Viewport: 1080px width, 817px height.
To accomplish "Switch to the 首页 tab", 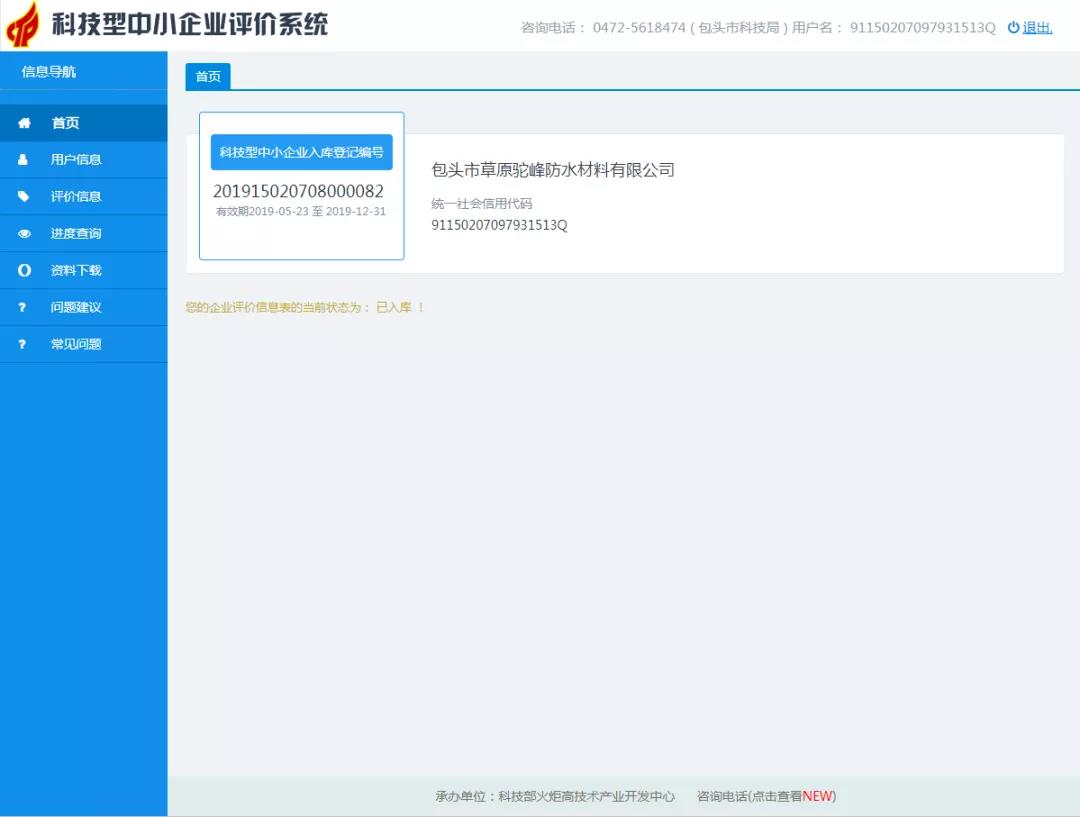I will [x=208, y=76].
